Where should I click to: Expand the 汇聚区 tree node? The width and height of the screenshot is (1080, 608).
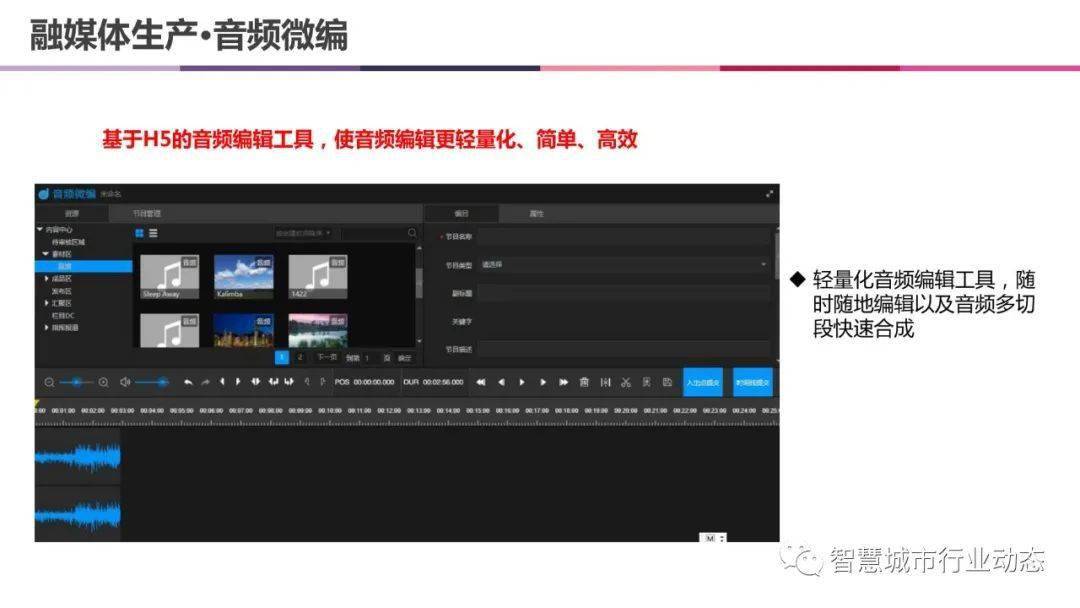46,303
